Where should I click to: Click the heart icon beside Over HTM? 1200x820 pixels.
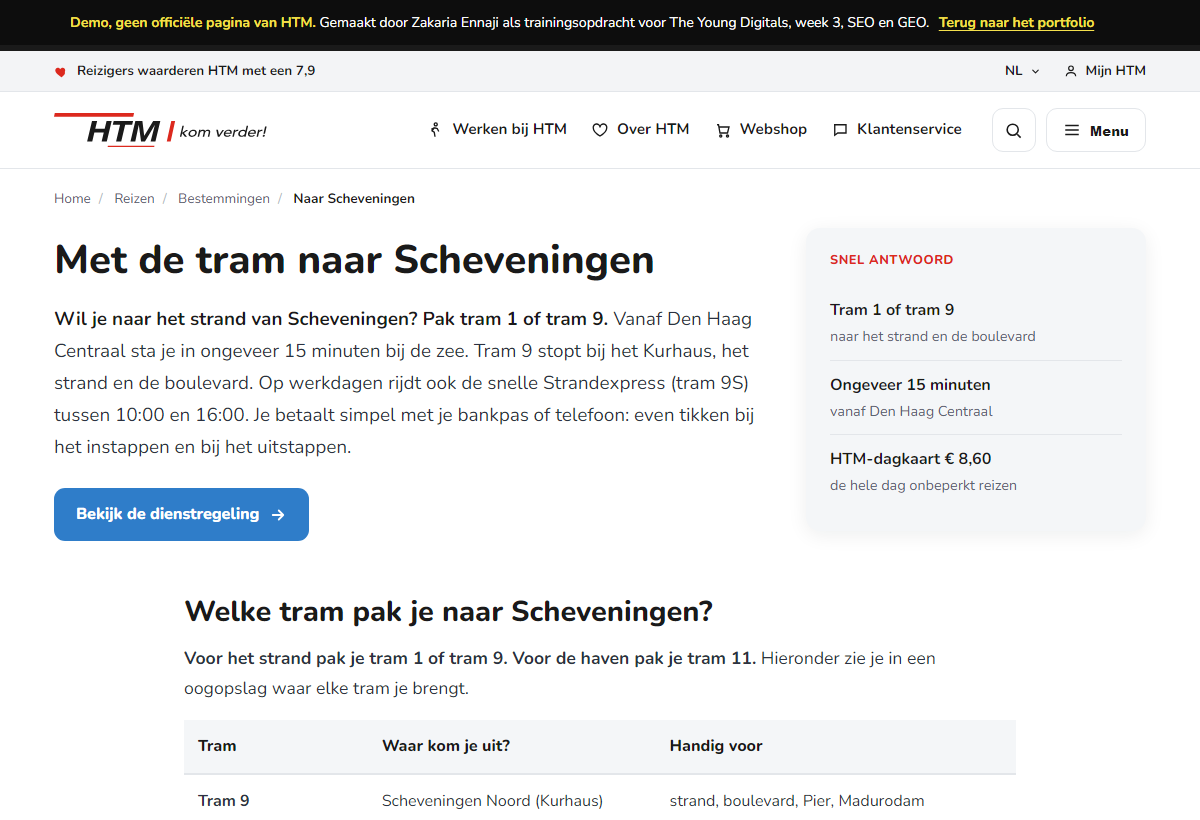600,130
